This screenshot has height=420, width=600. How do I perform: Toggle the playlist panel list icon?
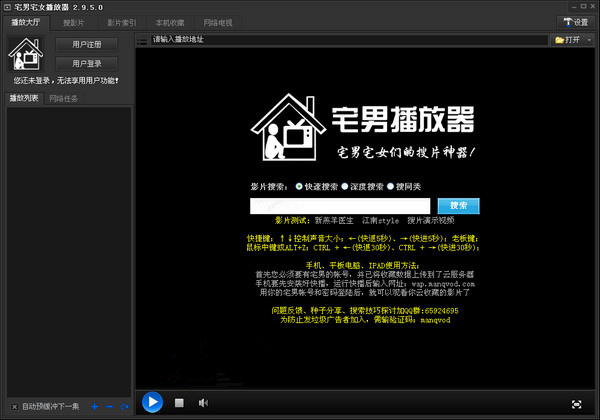[x=142, y=40]
